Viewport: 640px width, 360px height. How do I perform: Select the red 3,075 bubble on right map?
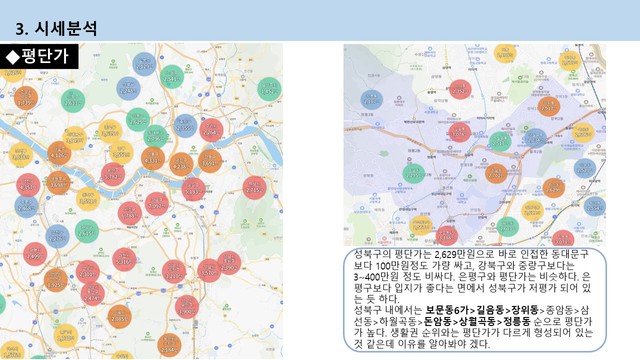pos(460,132)
